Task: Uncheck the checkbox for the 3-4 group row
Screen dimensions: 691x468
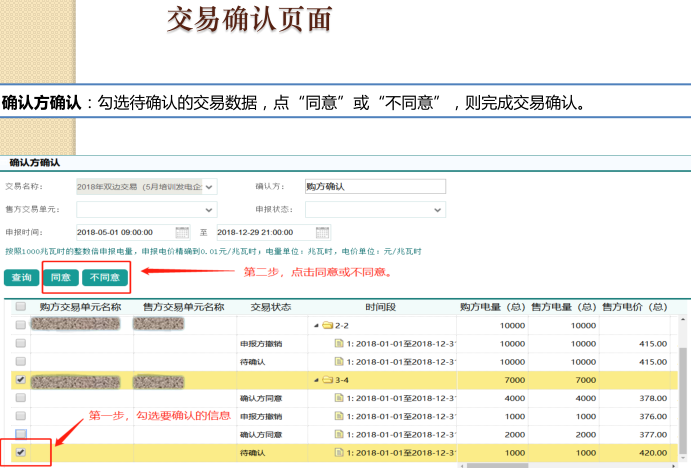Action: (20, 380)
